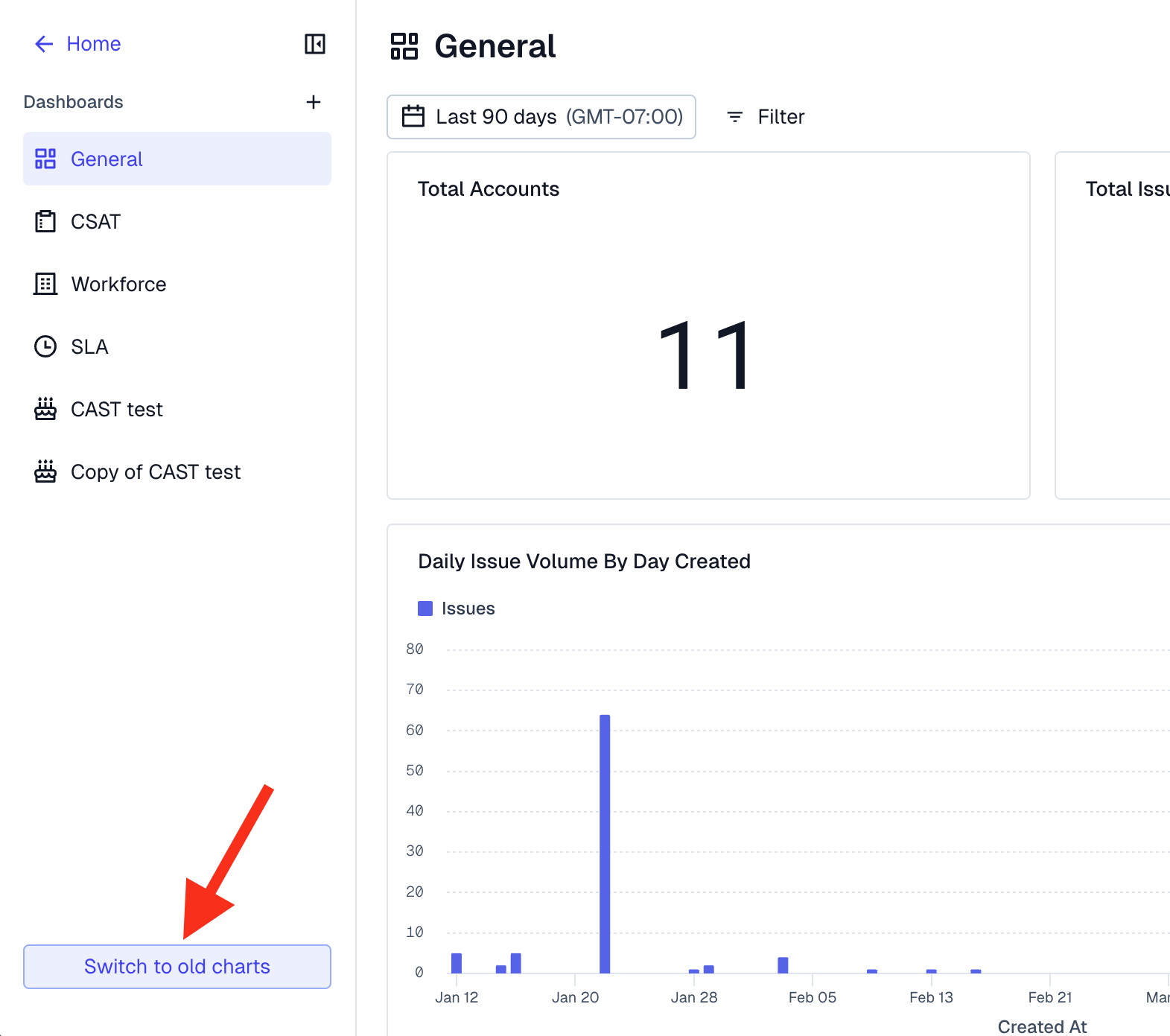
Task: Click the back arrow next to Home
Action: tap(44, 44)
